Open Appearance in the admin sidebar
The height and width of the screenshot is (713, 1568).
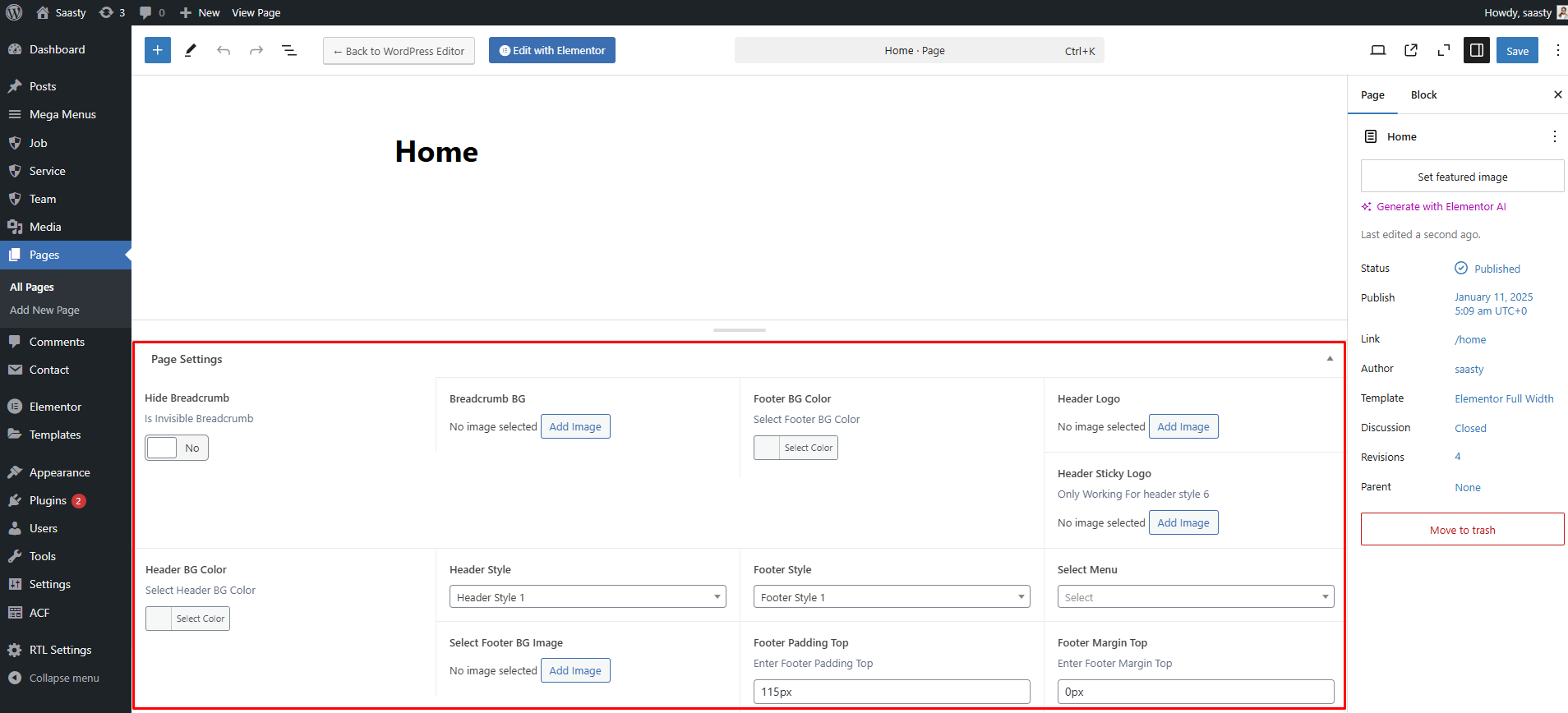click(x=59, y=472)
